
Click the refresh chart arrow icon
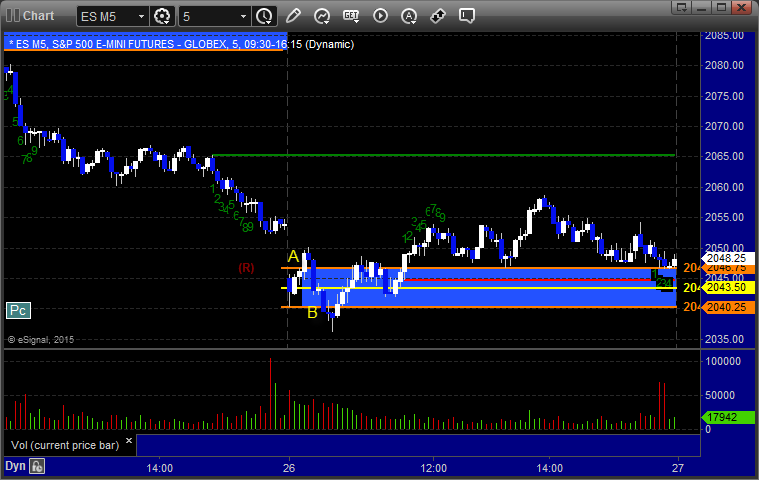pos(322,16)
